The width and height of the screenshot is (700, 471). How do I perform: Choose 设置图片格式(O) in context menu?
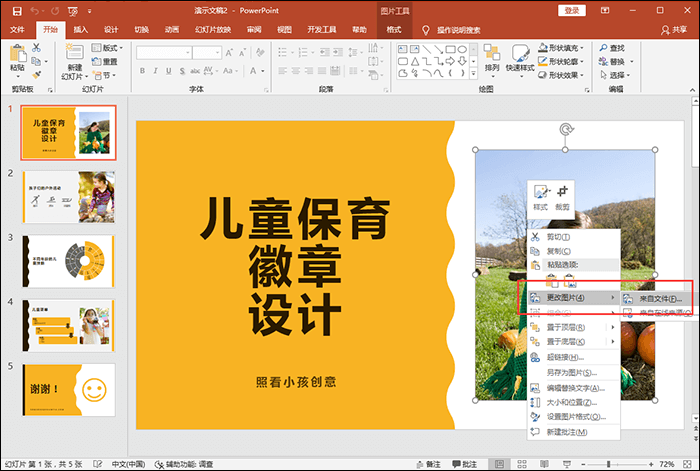574,417
